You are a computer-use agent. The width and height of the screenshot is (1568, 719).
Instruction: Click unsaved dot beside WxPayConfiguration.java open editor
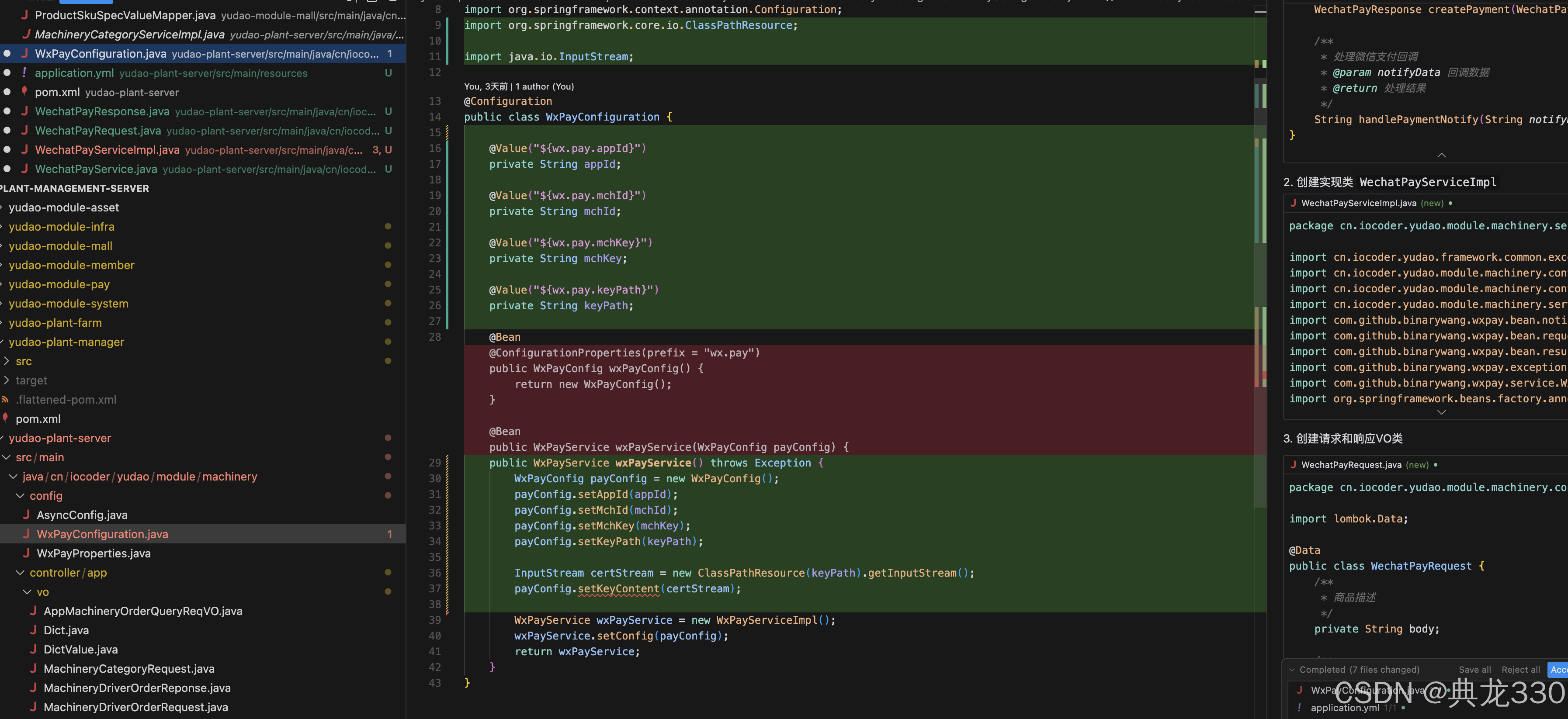coord(7,54)
